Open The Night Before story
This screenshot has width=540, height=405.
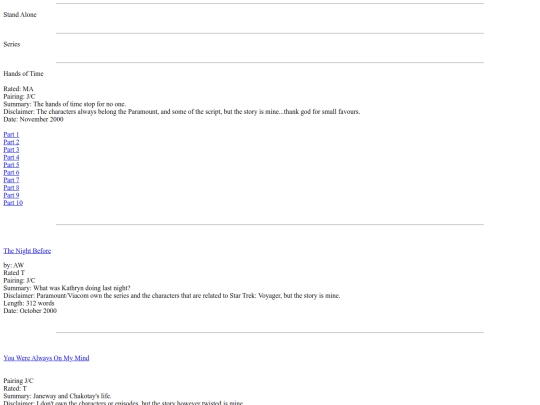click(27, 251)
